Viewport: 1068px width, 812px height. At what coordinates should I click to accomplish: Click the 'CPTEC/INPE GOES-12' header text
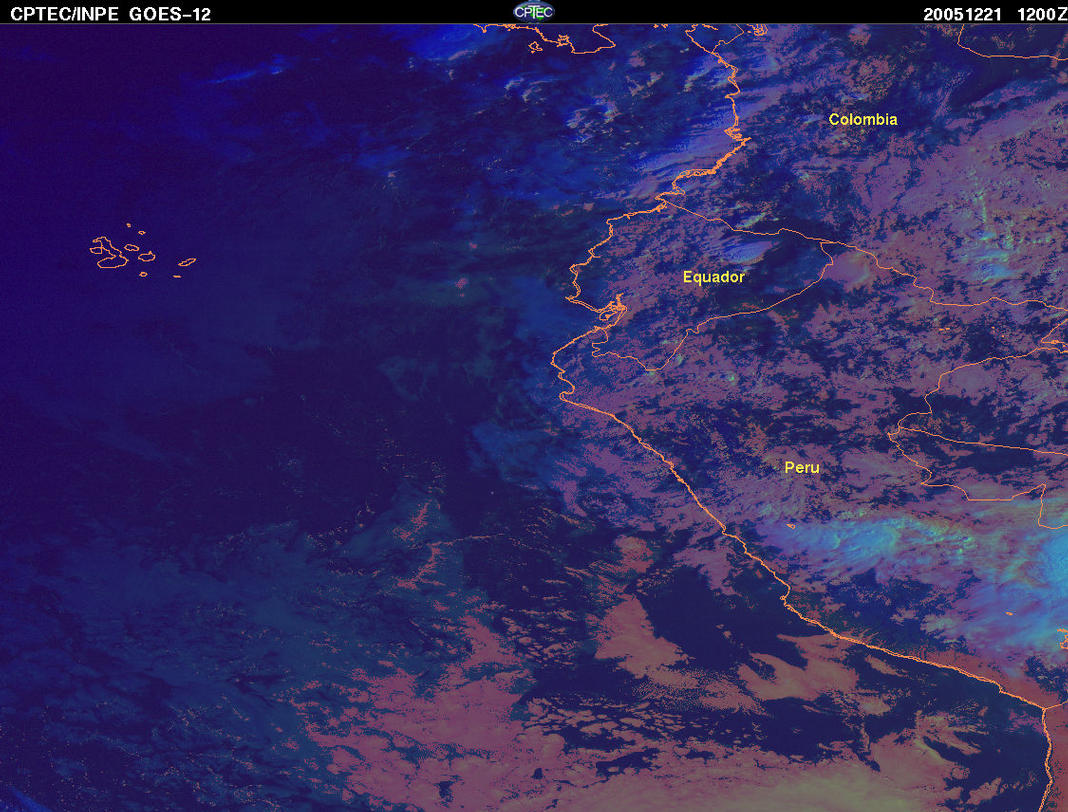coord(110,14)
